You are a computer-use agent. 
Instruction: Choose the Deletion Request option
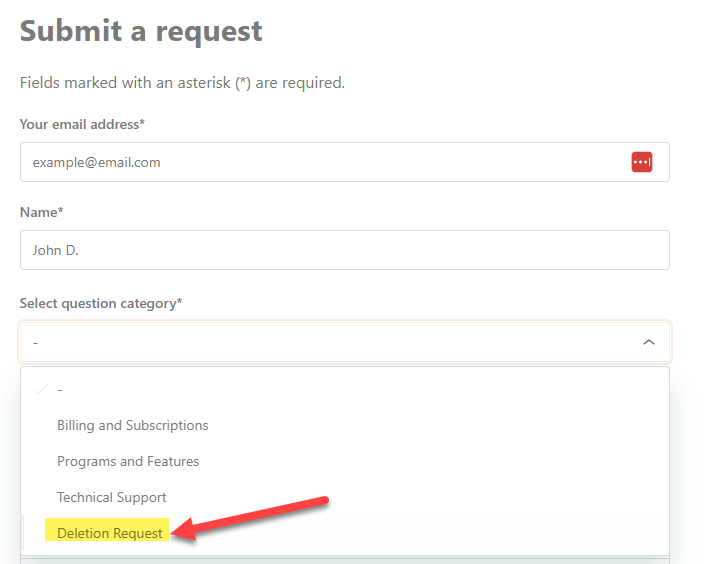coord(110,533)
